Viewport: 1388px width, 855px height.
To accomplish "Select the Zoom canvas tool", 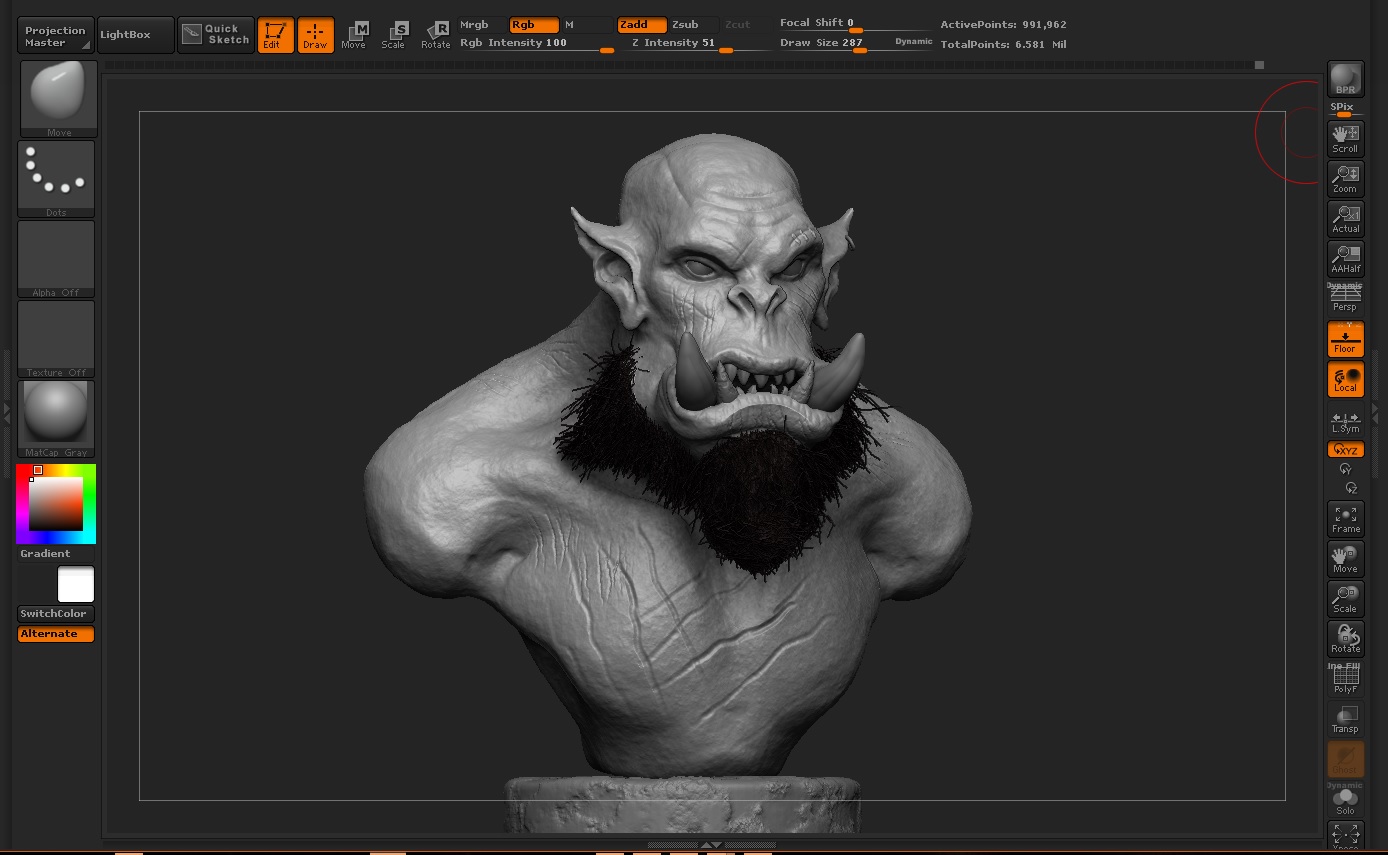I will tap(1345, 179).
